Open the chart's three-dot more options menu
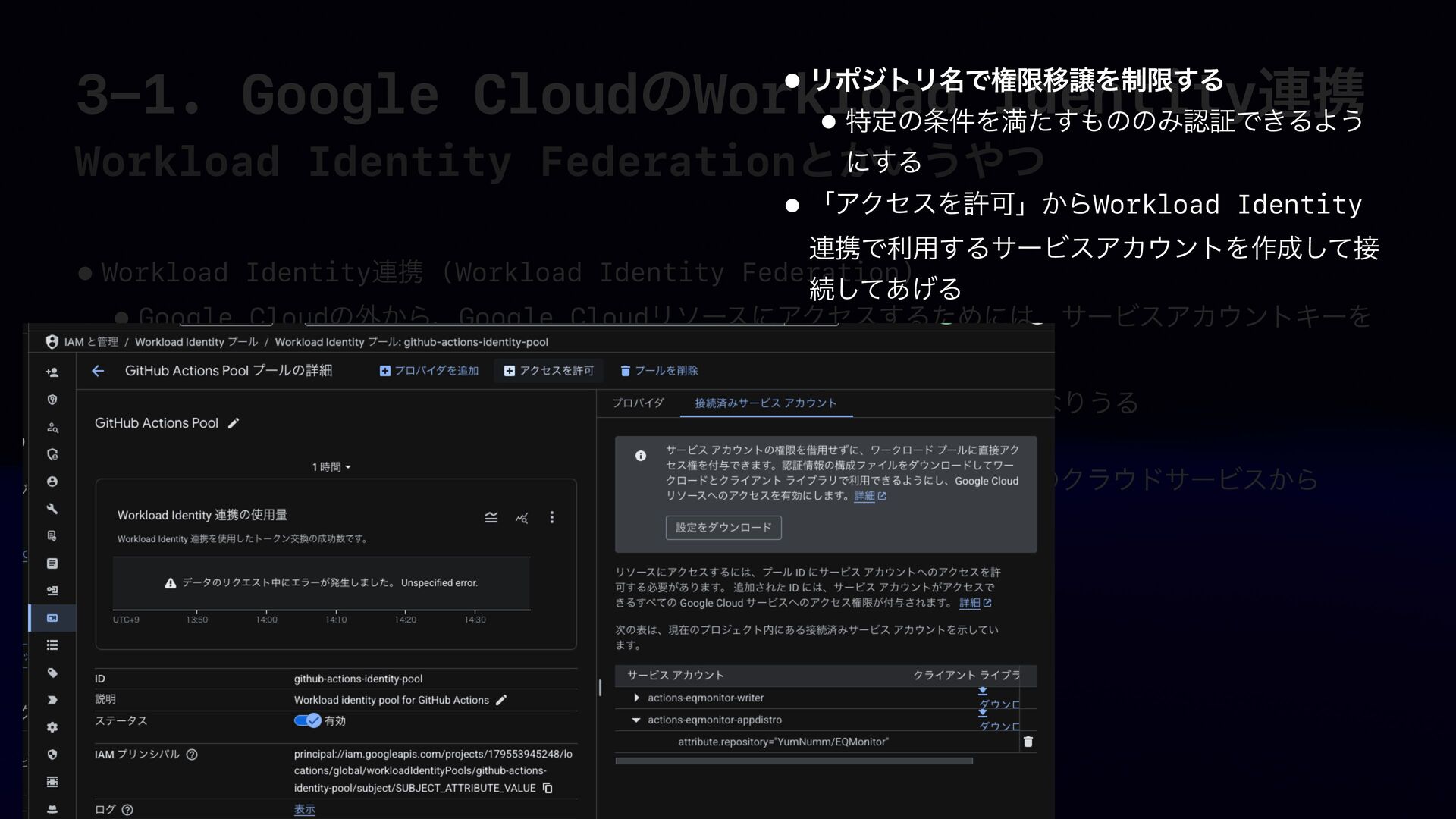Image resolution: width=1456 pixels, height=819 pixels. [x=551, y=517]
